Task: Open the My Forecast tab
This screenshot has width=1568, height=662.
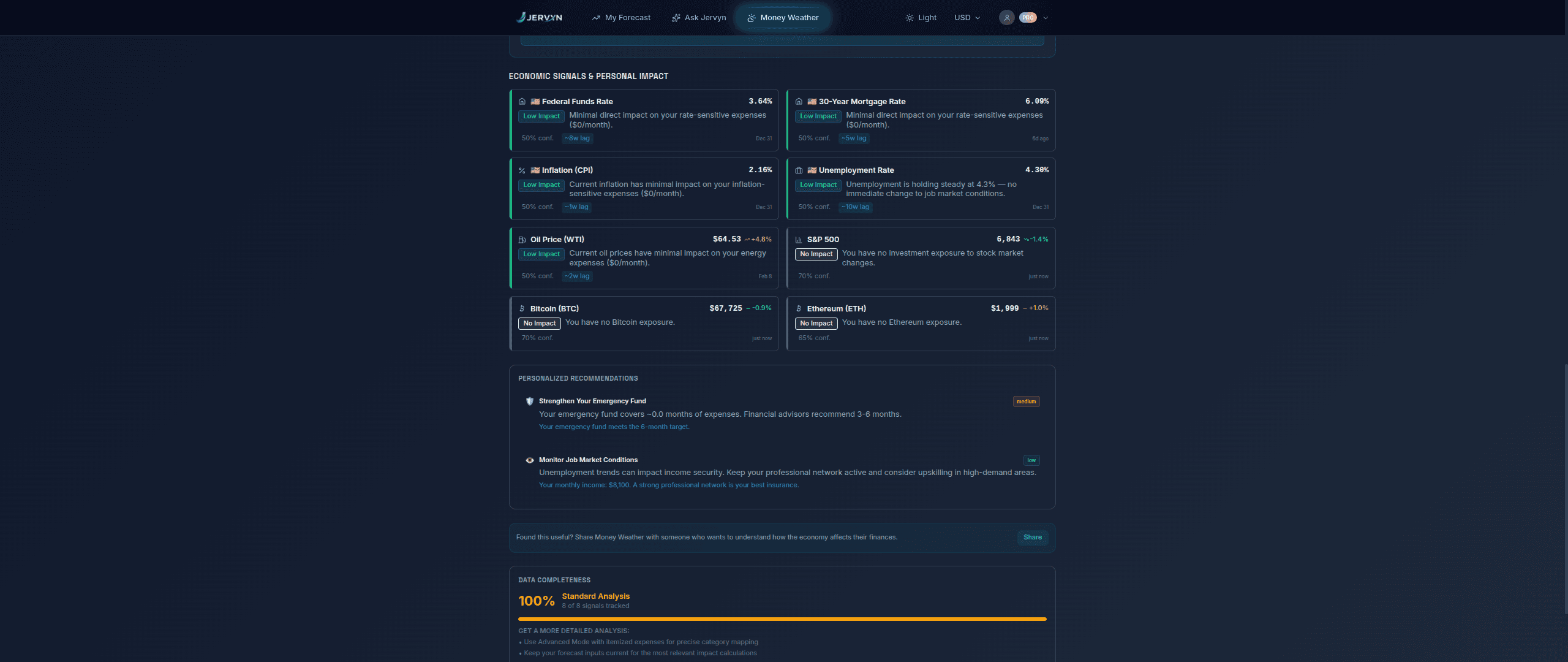Action: [621, 18]
